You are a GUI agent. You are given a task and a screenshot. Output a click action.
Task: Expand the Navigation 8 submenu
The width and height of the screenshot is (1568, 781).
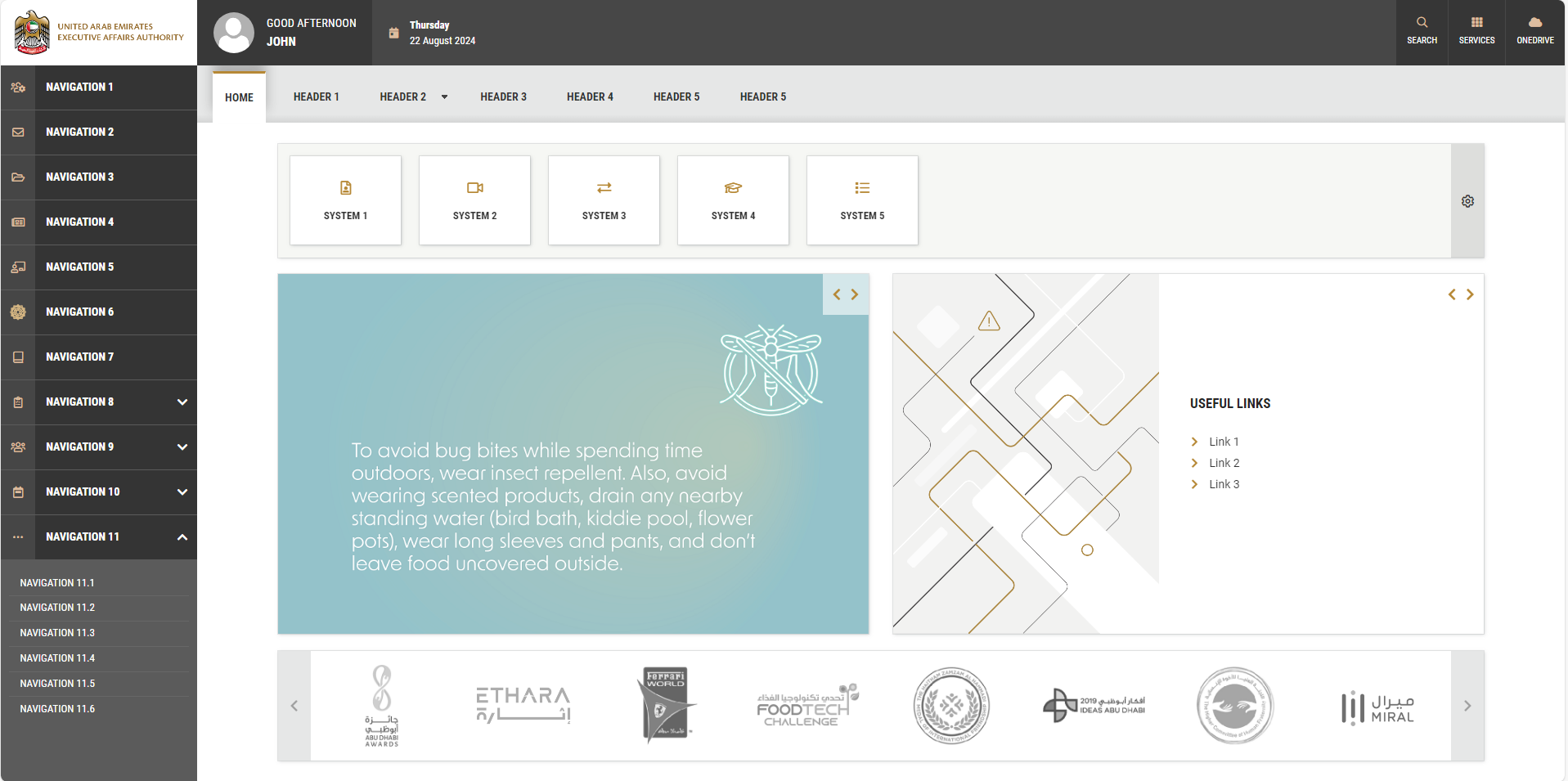(x=182, y=402)
